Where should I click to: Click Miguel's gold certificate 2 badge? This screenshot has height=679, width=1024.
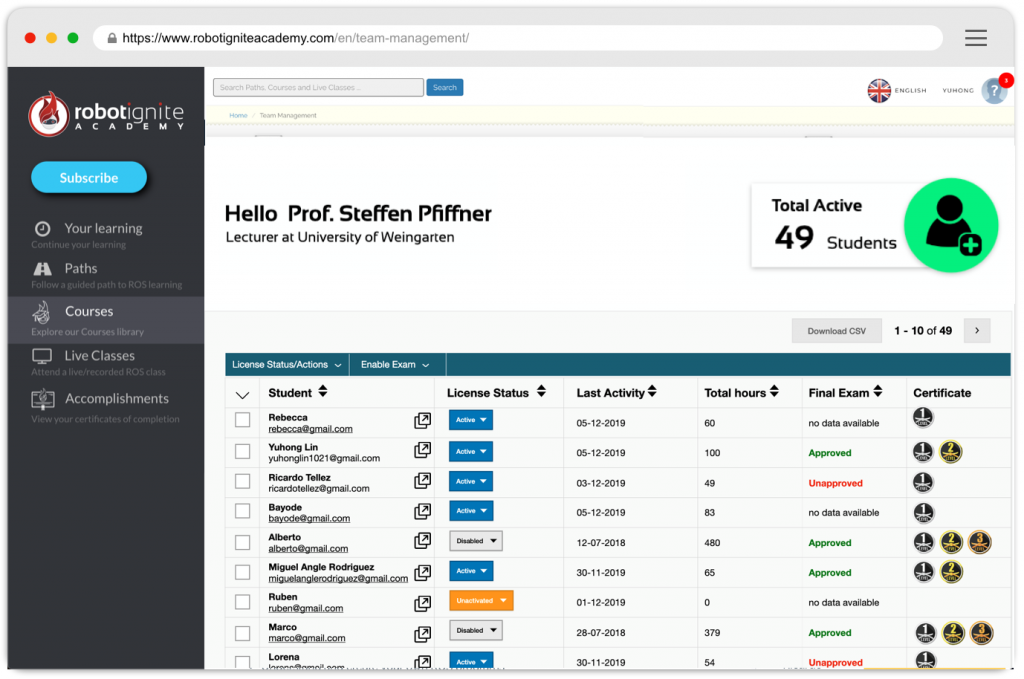tap(952, 572)
